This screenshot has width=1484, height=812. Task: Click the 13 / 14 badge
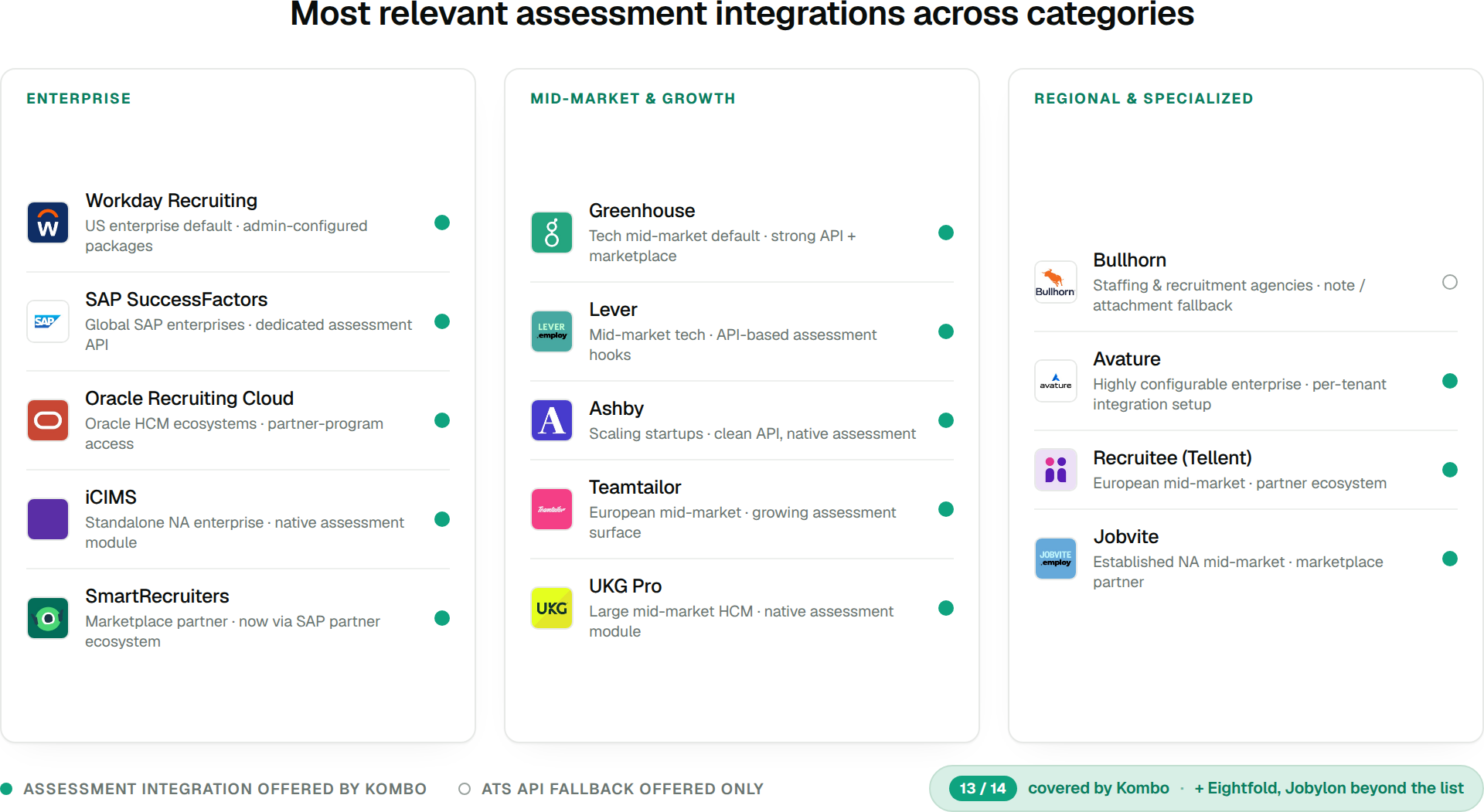[x=982, y=788]
